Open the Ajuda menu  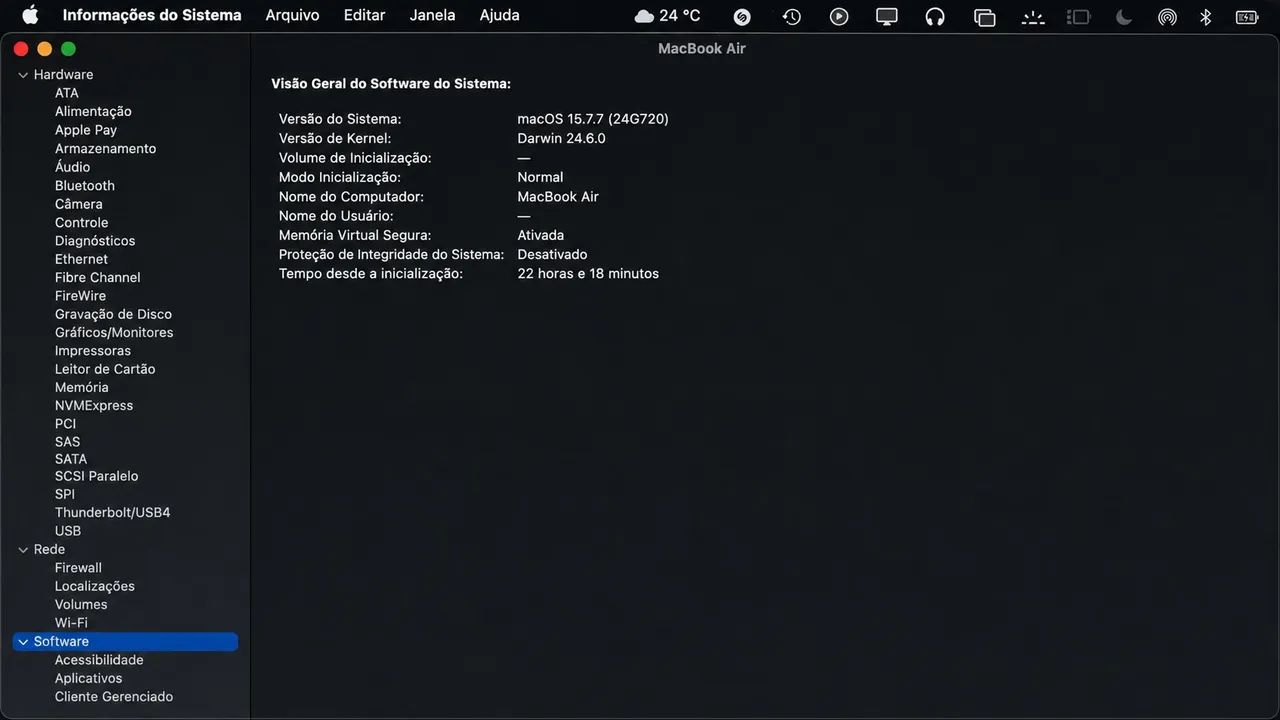tap(499, 15)
